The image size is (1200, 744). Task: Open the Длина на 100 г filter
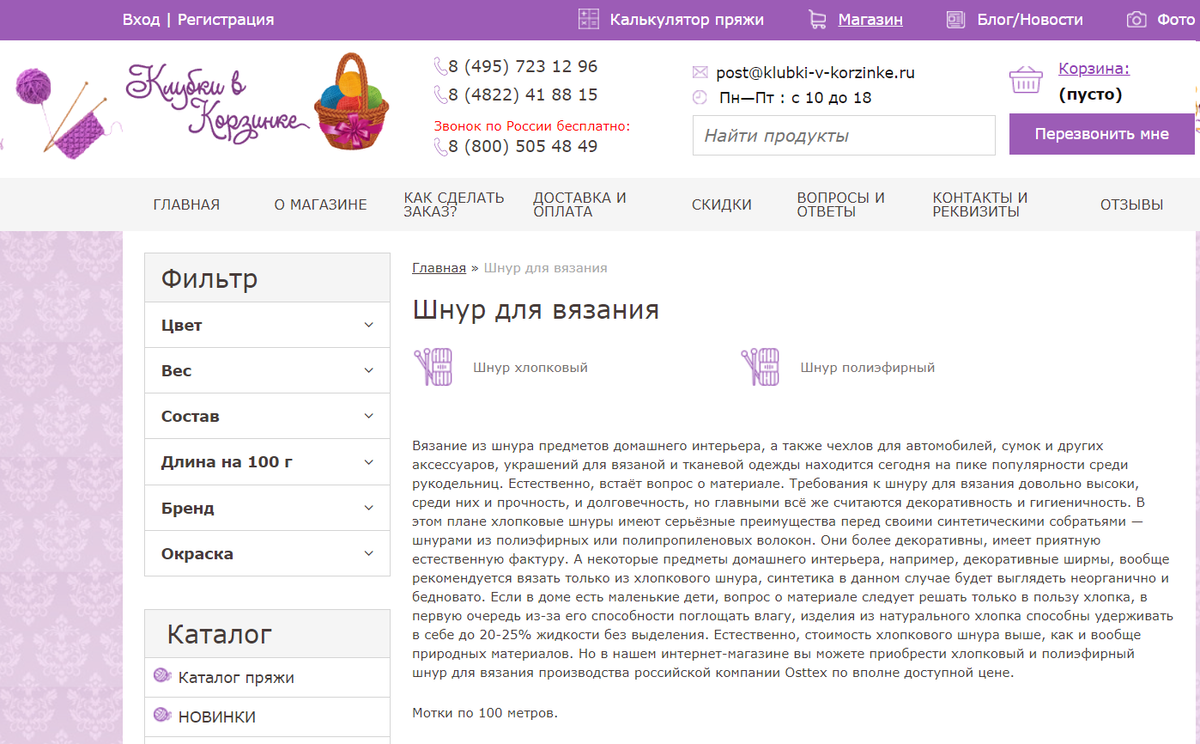pos(267,461)
